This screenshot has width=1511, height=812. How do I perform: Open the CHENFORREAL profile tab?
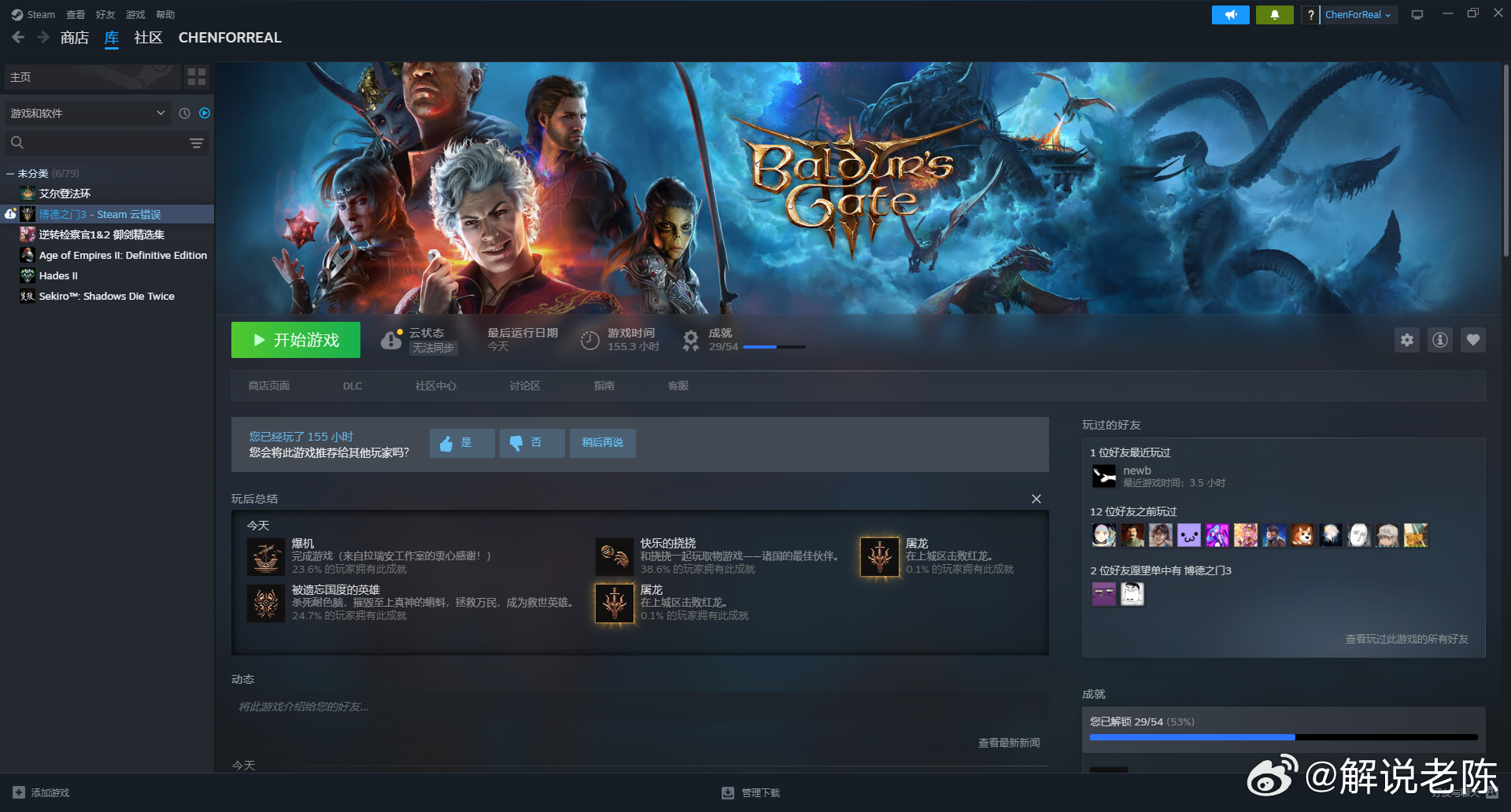(230, 38)
